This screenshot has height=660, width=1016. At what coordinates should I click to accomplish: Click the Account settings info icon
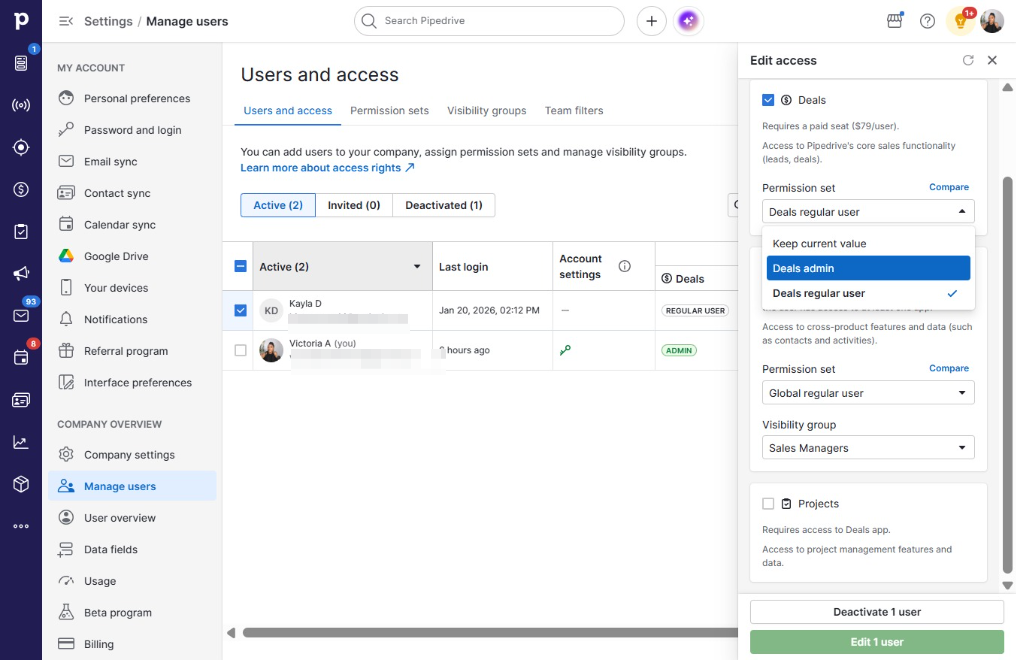coord(625,266)
